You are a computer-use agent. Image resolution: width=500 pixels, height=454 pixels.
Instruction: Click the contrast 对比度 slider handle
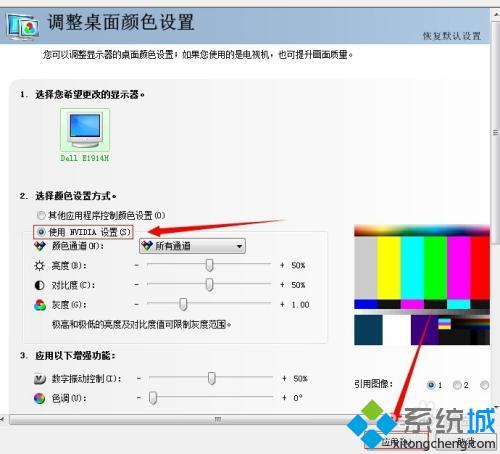tap(209, 285)
